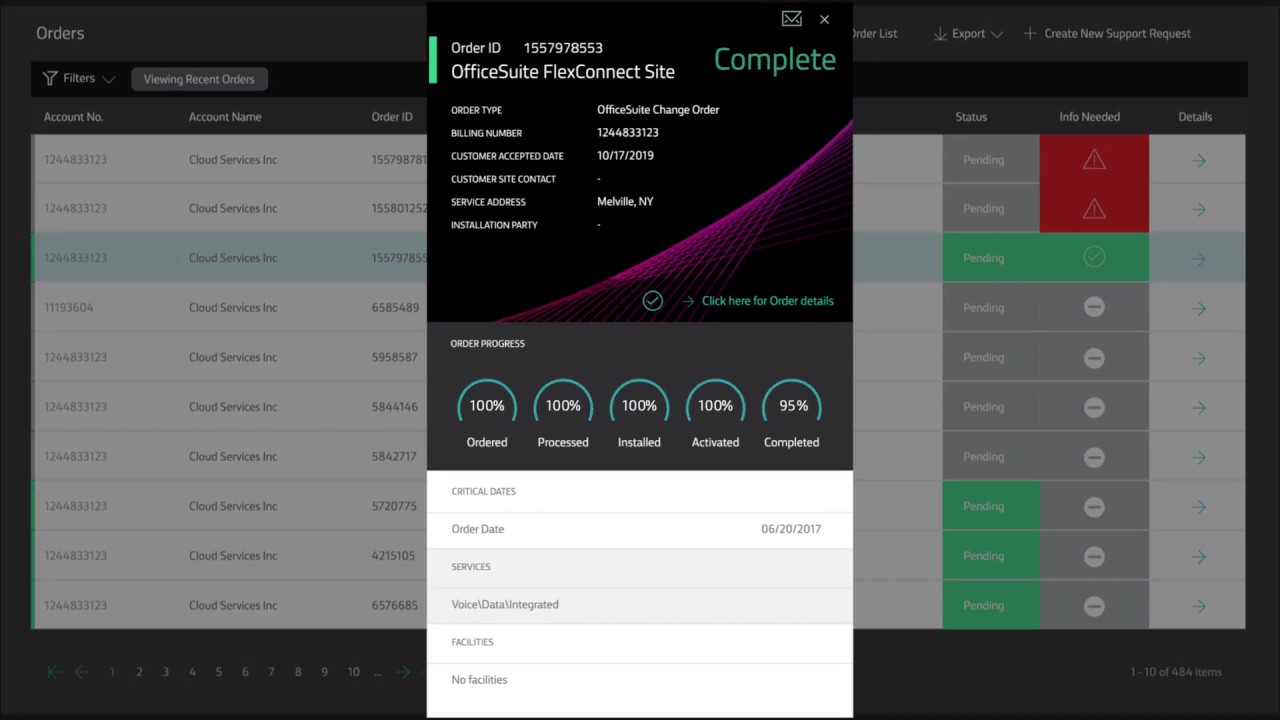Screen dimensions: 1280x720
Task: Go to next page arrow in pagination
Action: click(403, 672)
